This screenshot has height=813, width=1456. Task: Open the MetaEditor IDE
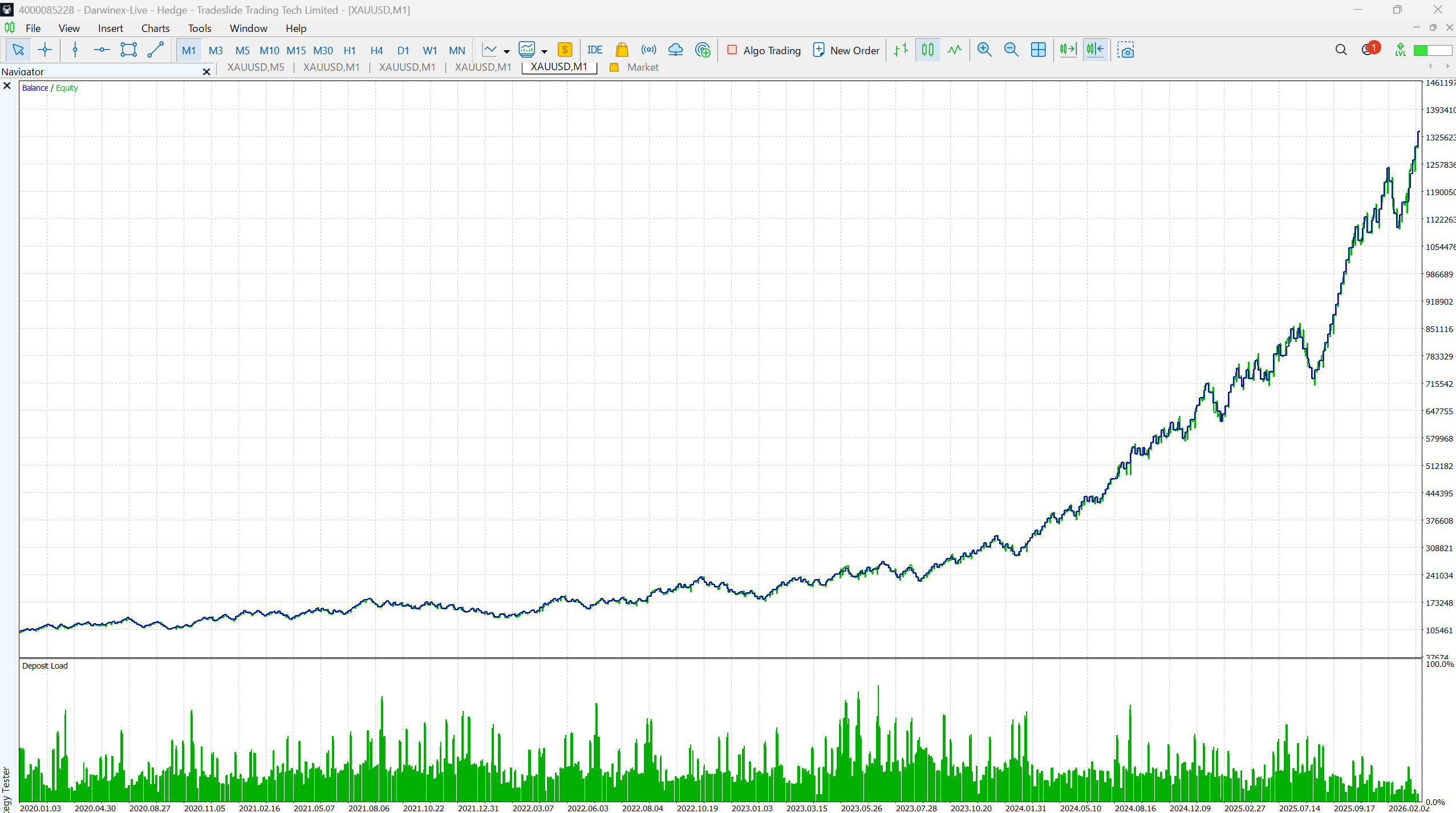(x=595, y=50)
